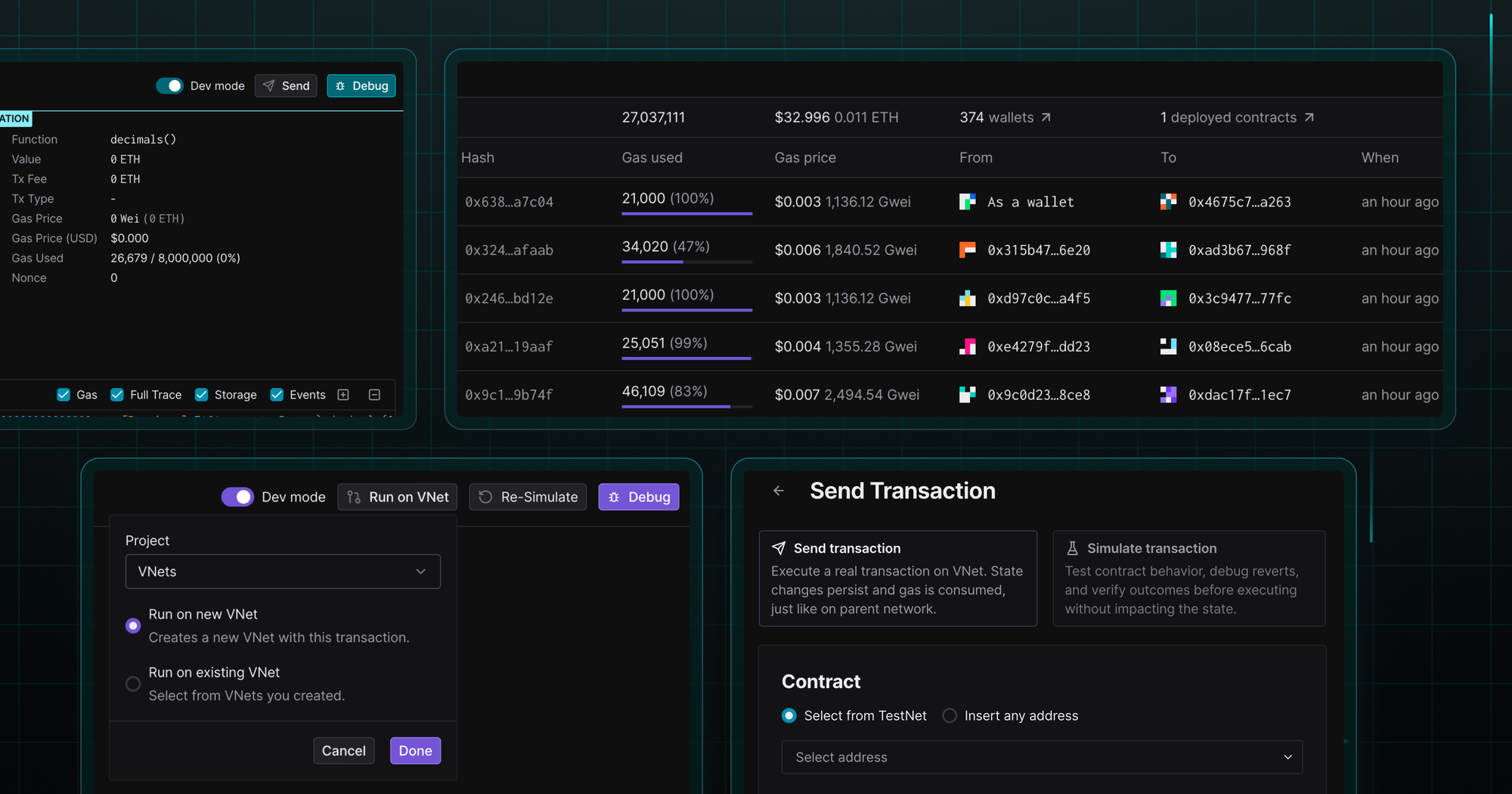Click the flask icon beside Simulate transaction
This screenshot has height=794, width=1512.
1072,547
